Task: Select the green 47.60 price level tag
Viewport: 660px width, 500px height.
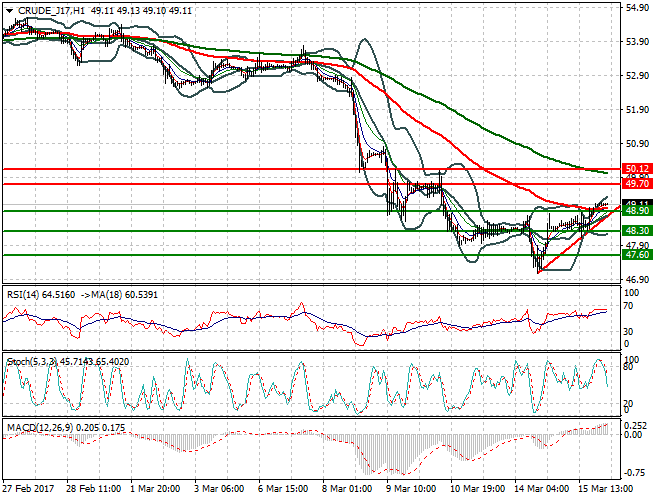Action: 637,255
